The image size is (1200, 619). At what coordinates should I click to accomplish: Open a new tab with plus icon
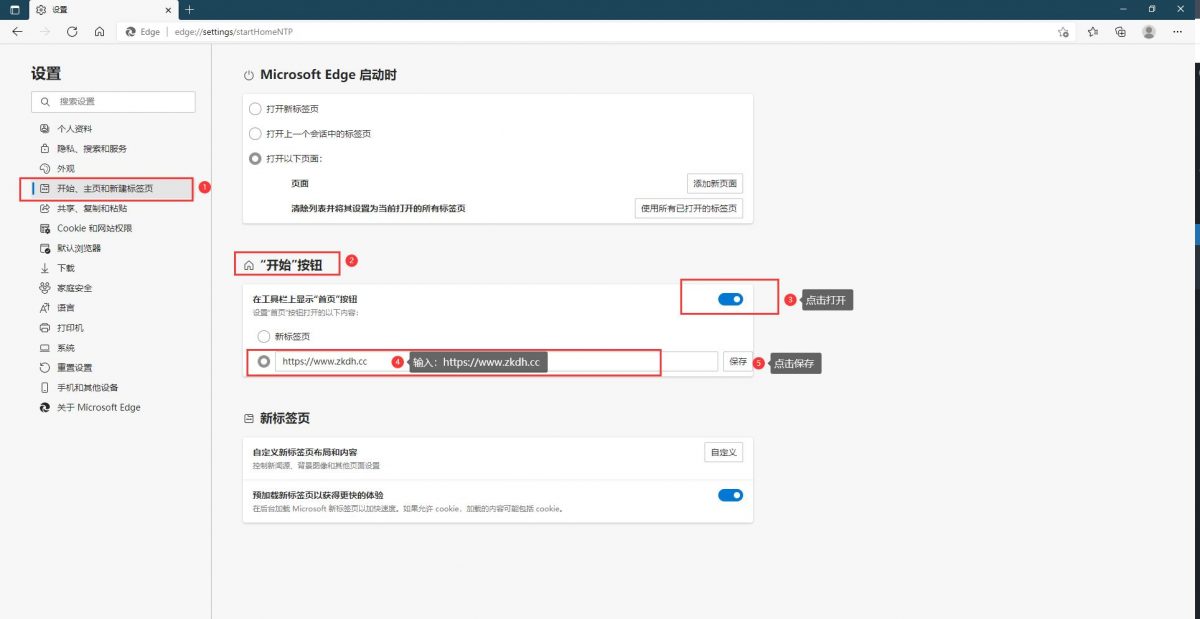(190, 10)
